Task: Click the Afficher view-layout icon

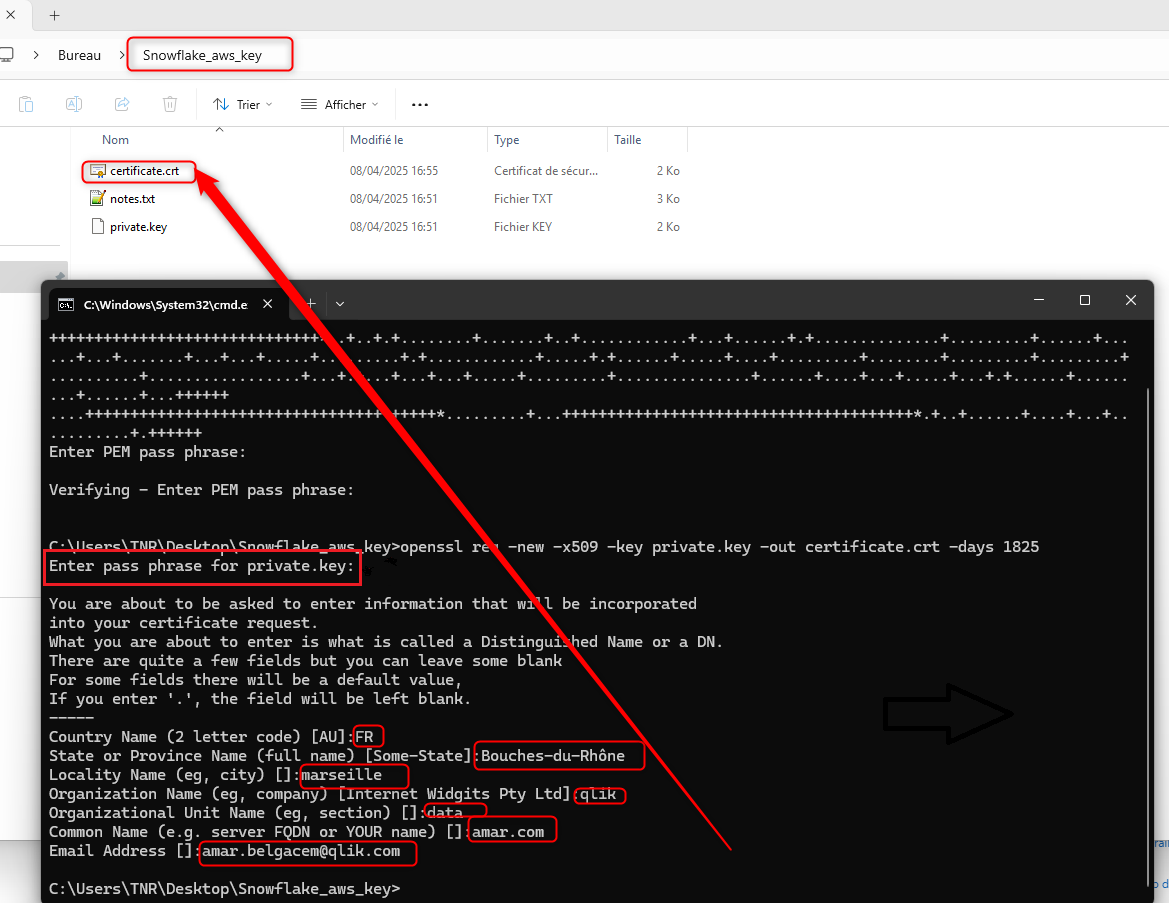Action: (307, 104)
